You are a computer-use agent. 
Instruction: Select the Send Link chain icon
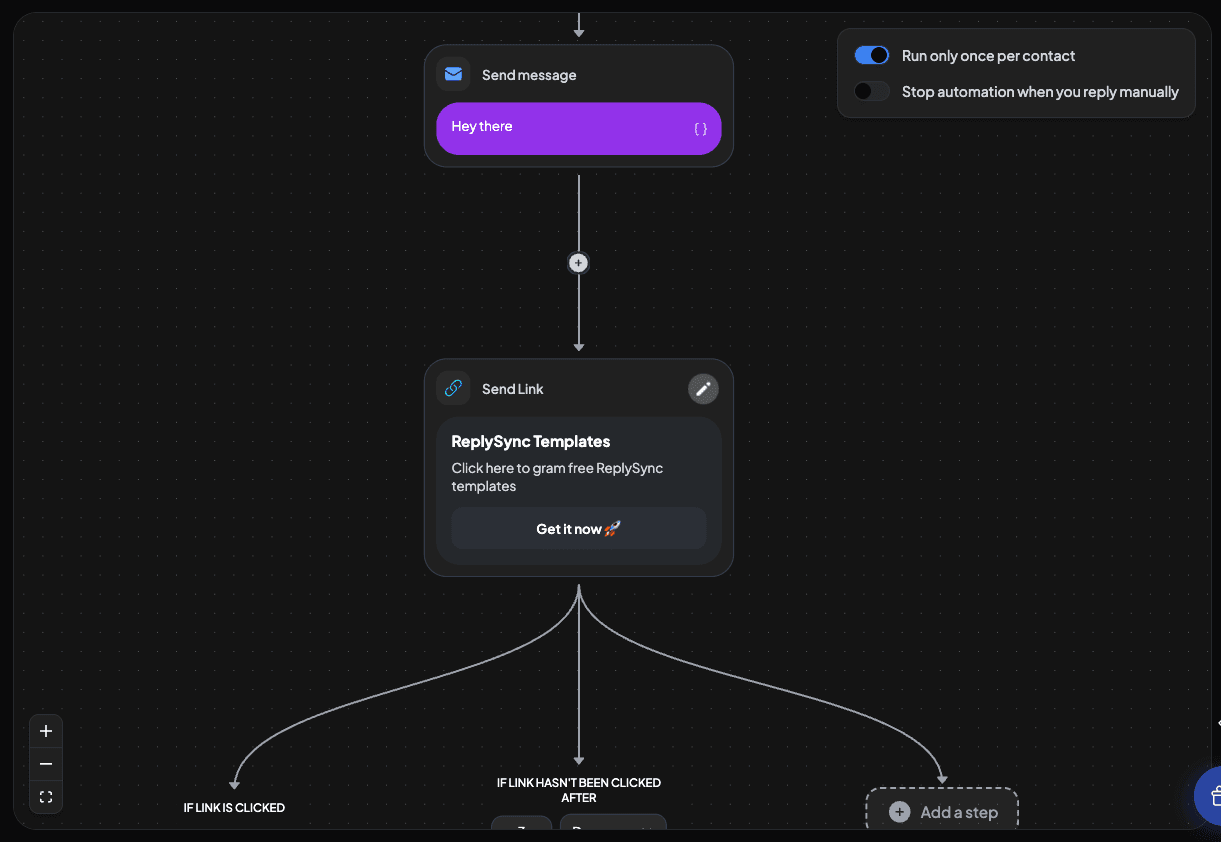click(453, 388)
